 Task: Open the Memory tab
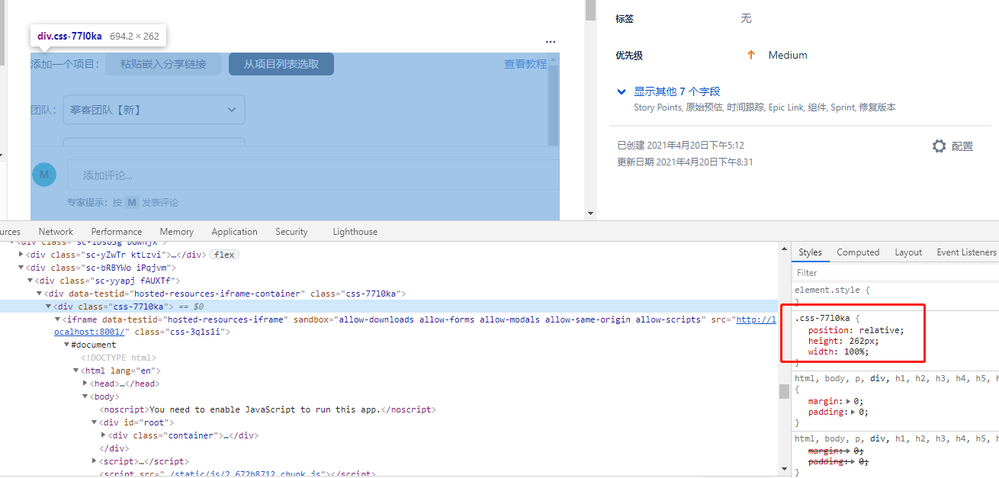(176, 232)
